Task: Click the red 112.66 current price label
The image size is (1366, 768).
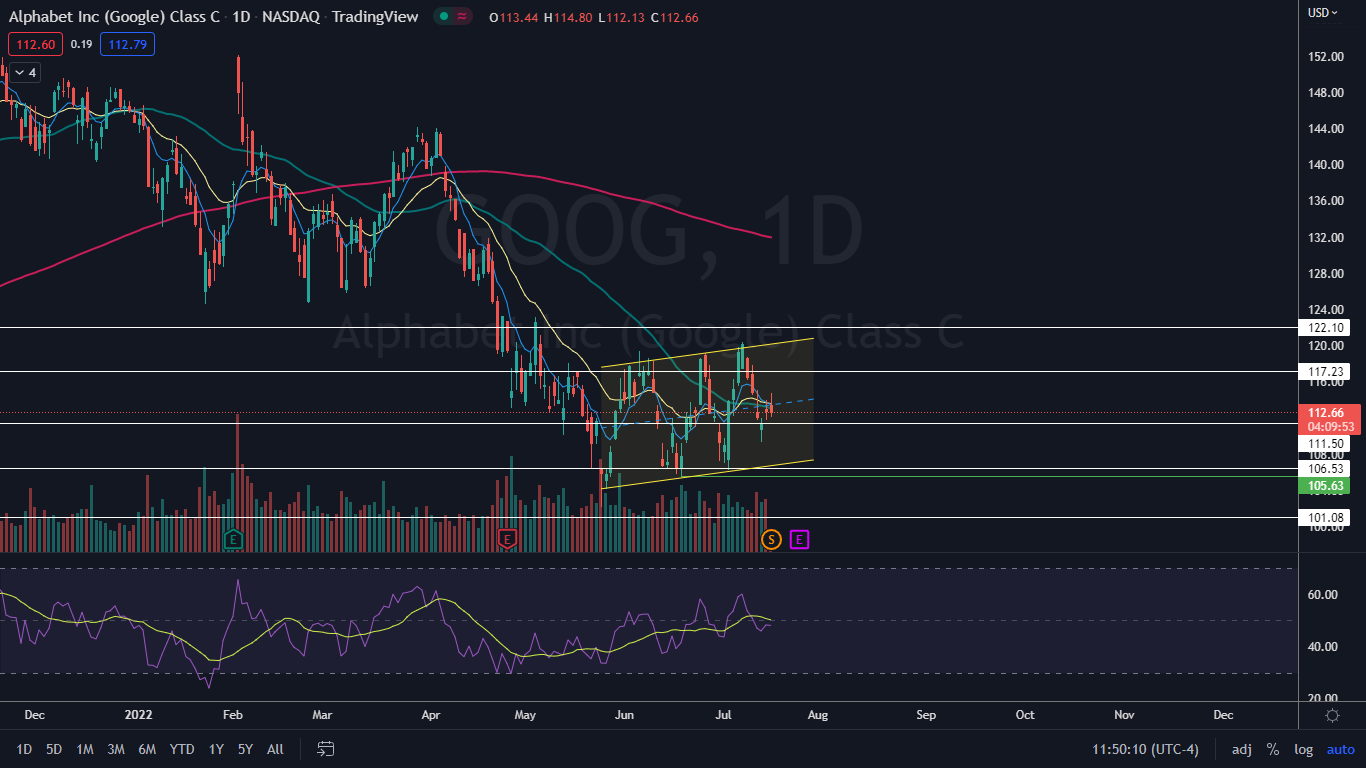Action: (1329, 412)
